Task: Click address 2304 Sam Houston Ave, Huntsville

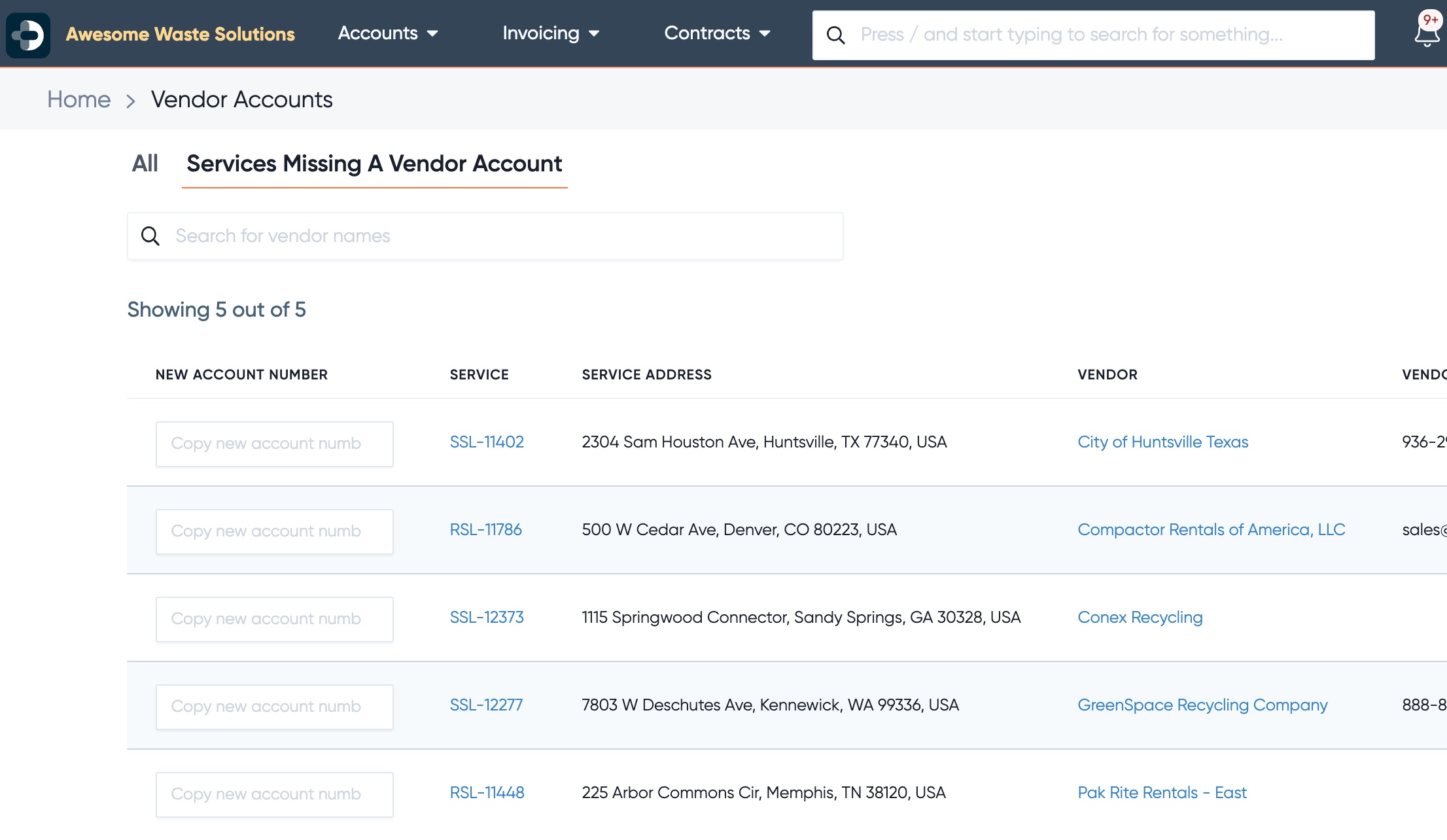Action: click(764, 442)
